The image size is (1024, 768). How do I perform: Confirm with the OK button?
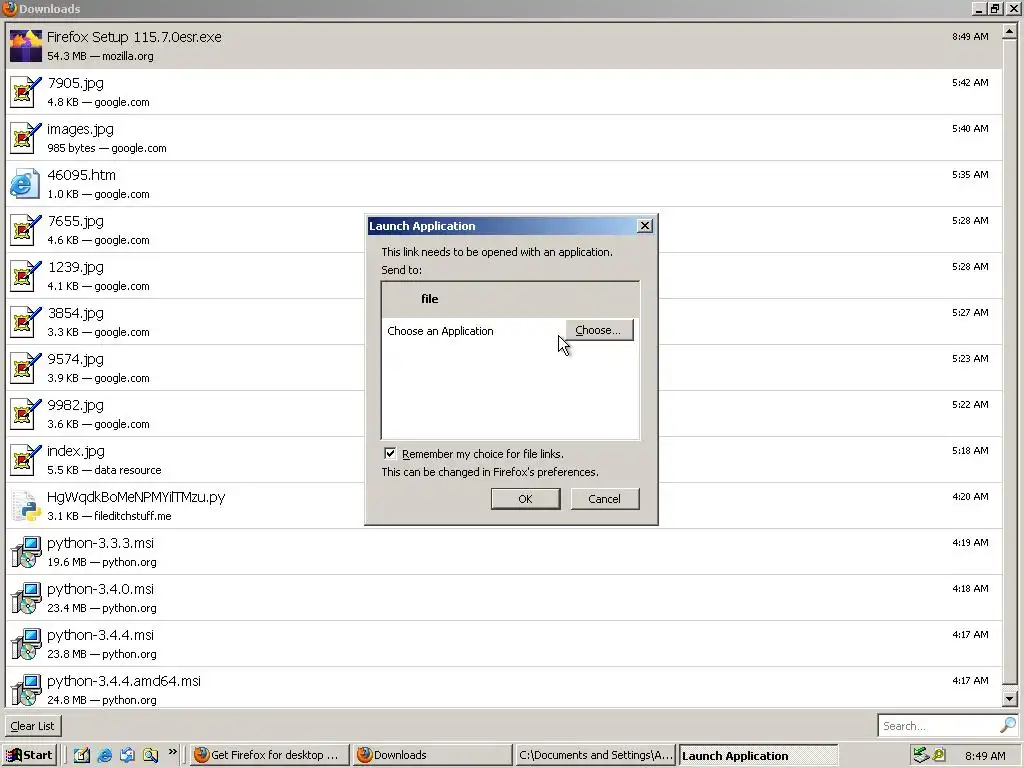(525, 499)
